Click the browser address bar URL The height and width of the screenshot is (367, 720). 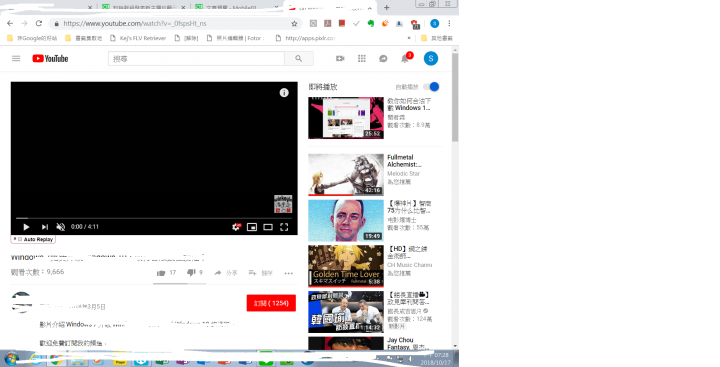135,23
